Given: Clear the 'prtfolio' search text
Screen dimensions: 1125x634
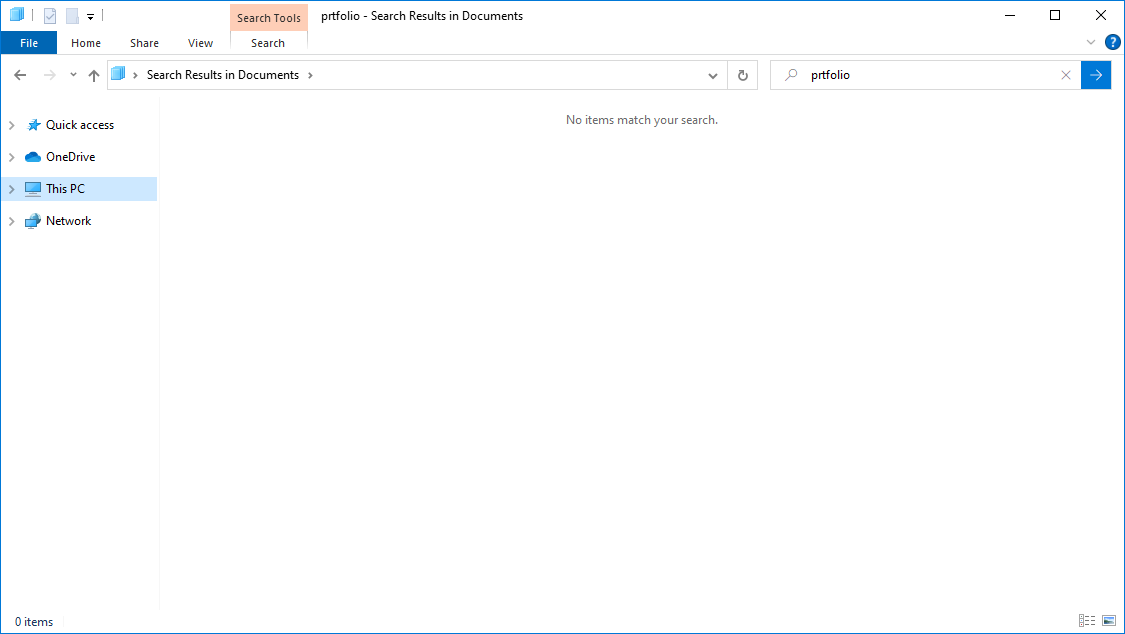Looking at the screenshot, I should click(x=1066, y=75).
